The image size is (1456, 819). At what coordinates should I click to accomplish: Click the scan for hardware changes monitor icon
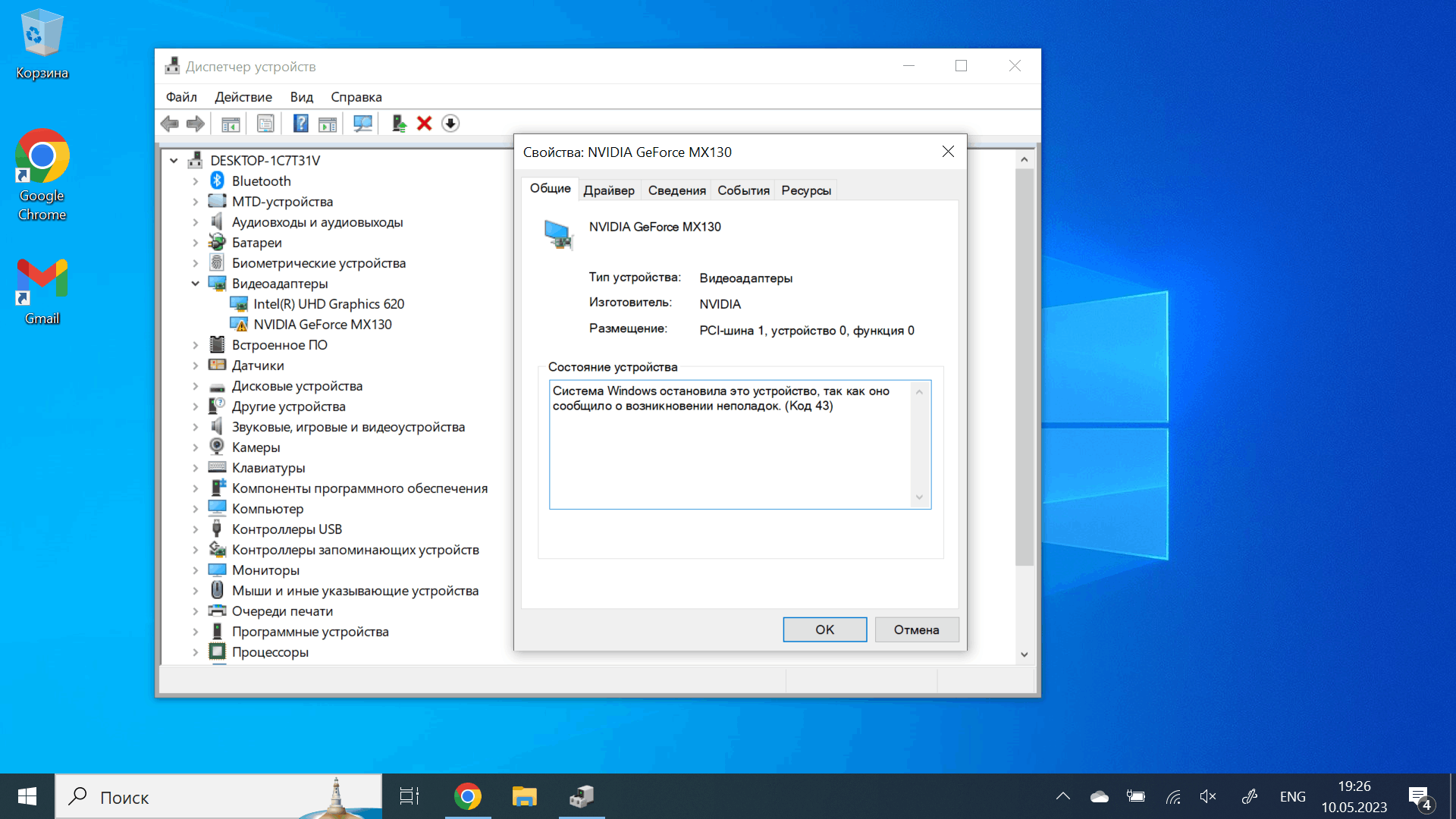[x=362, y=124]
